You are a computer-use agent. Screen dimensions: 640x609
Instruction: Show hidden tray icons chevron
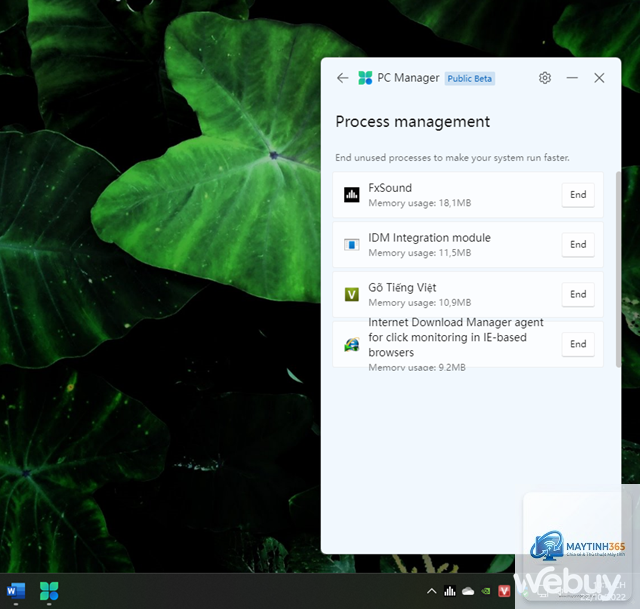point(431,591)
